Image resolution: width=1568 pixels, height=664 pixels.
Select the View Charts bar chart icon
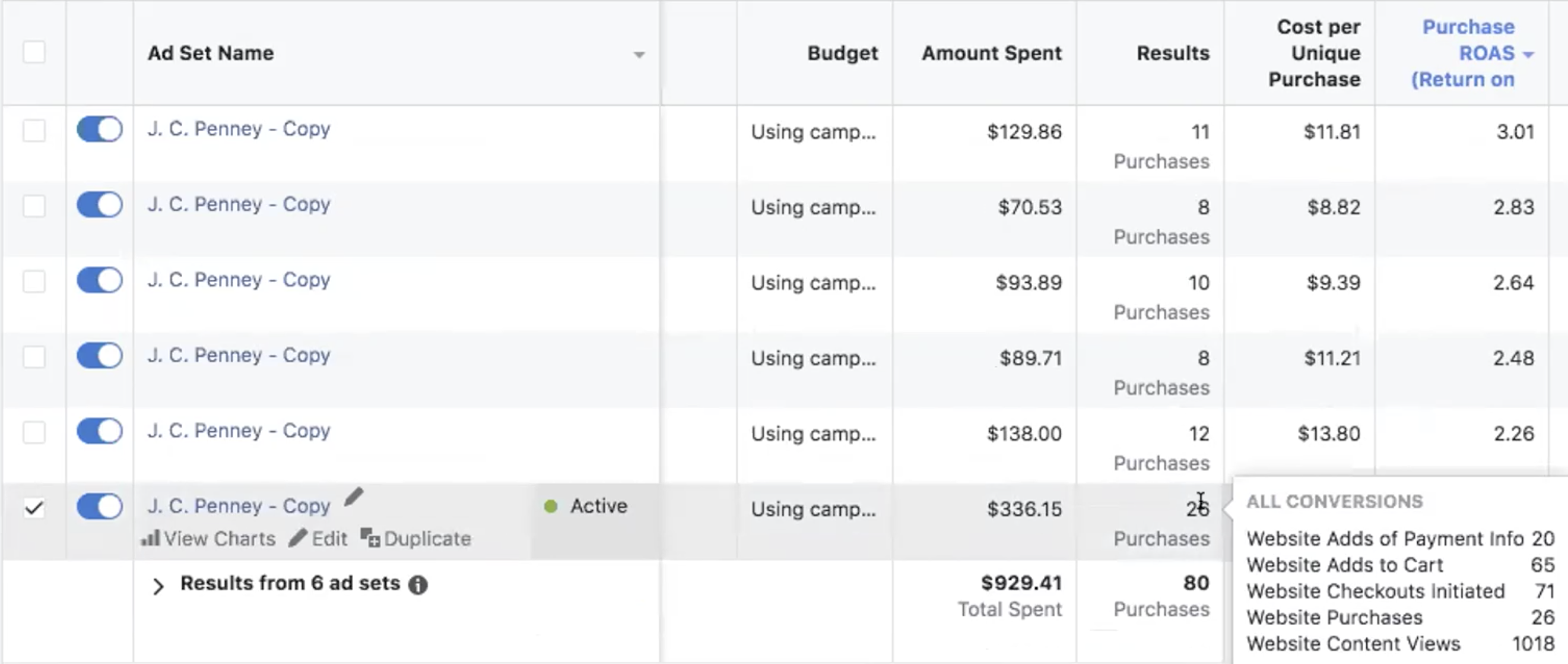coord(151,538)
